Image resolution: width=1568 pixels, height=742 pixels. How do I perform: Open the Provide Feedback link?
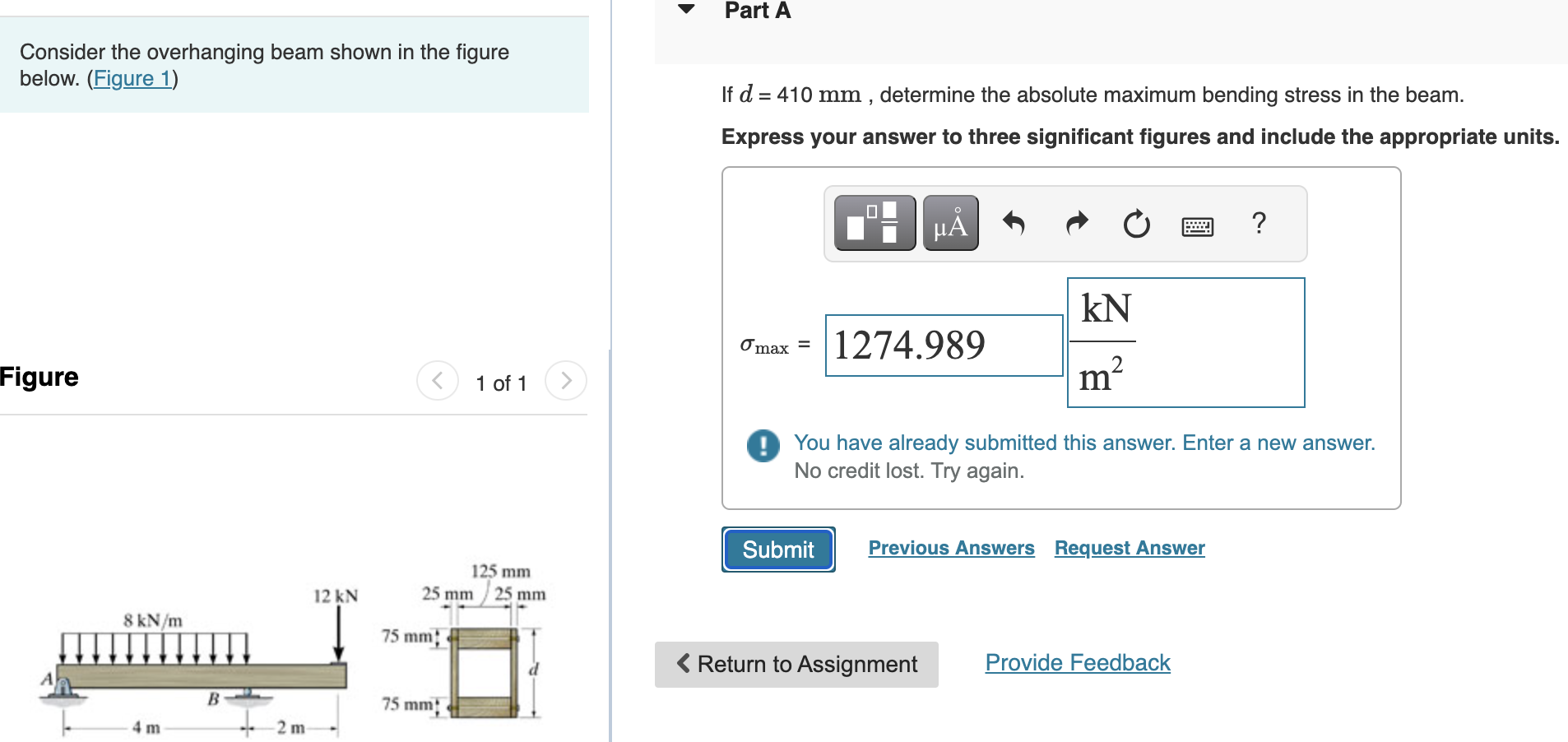click(x=1077, y=662)
